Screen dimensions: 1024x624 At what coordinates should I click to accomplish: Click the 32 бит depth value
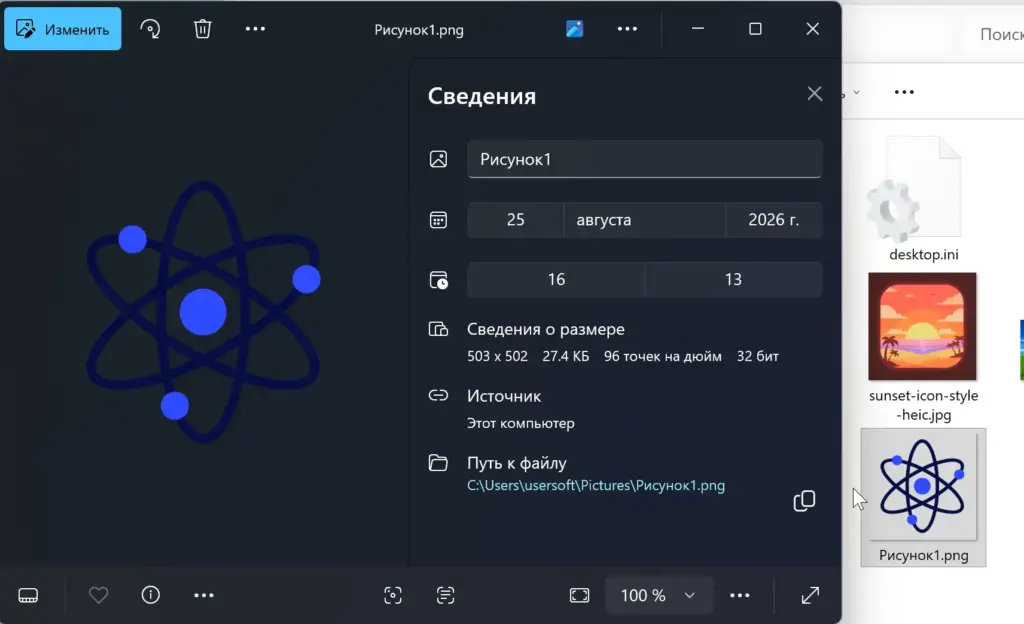click(758, 356)
